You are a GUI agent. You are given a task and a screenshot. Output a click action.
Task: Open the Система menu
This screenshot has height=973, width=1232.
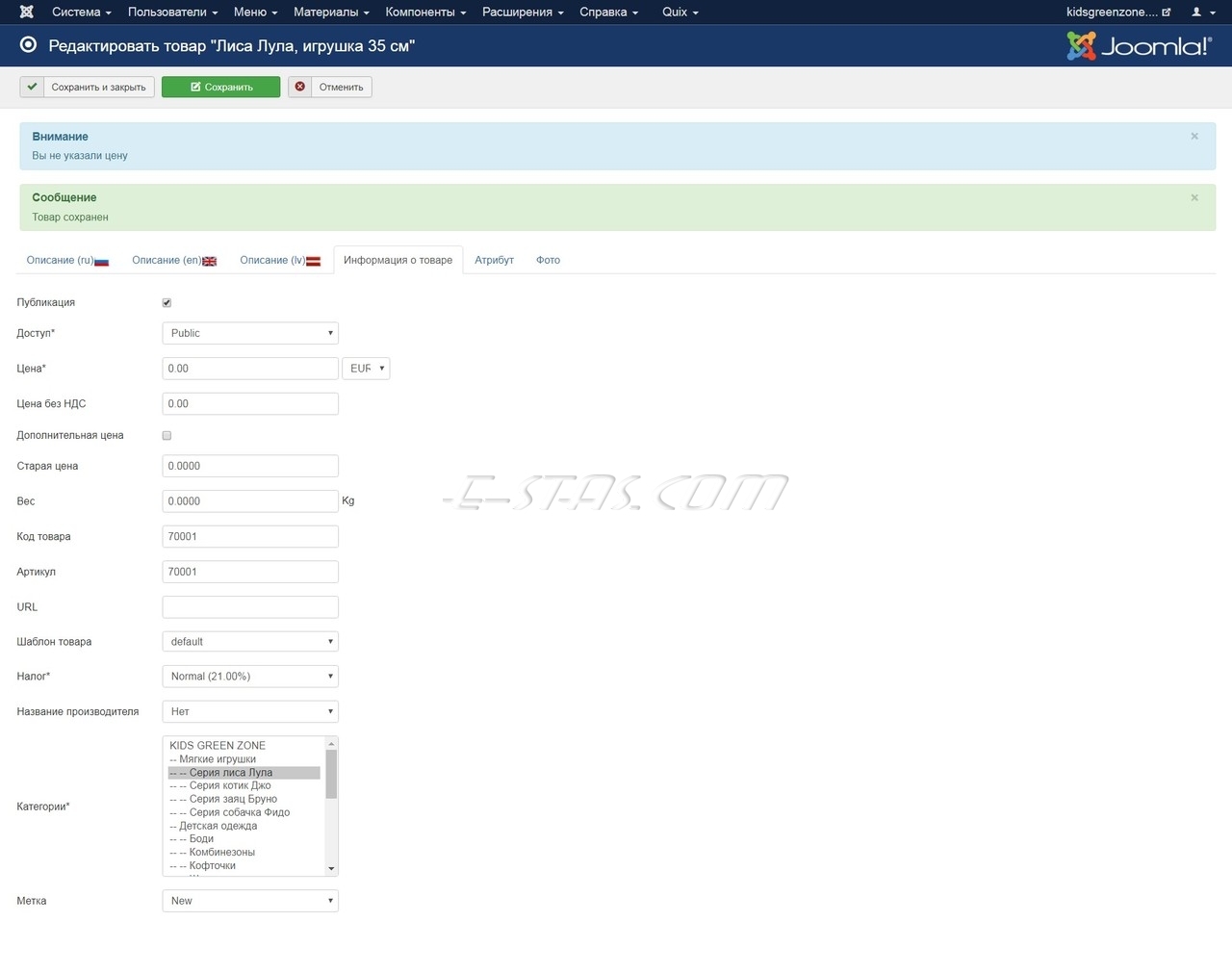point(82,12)
